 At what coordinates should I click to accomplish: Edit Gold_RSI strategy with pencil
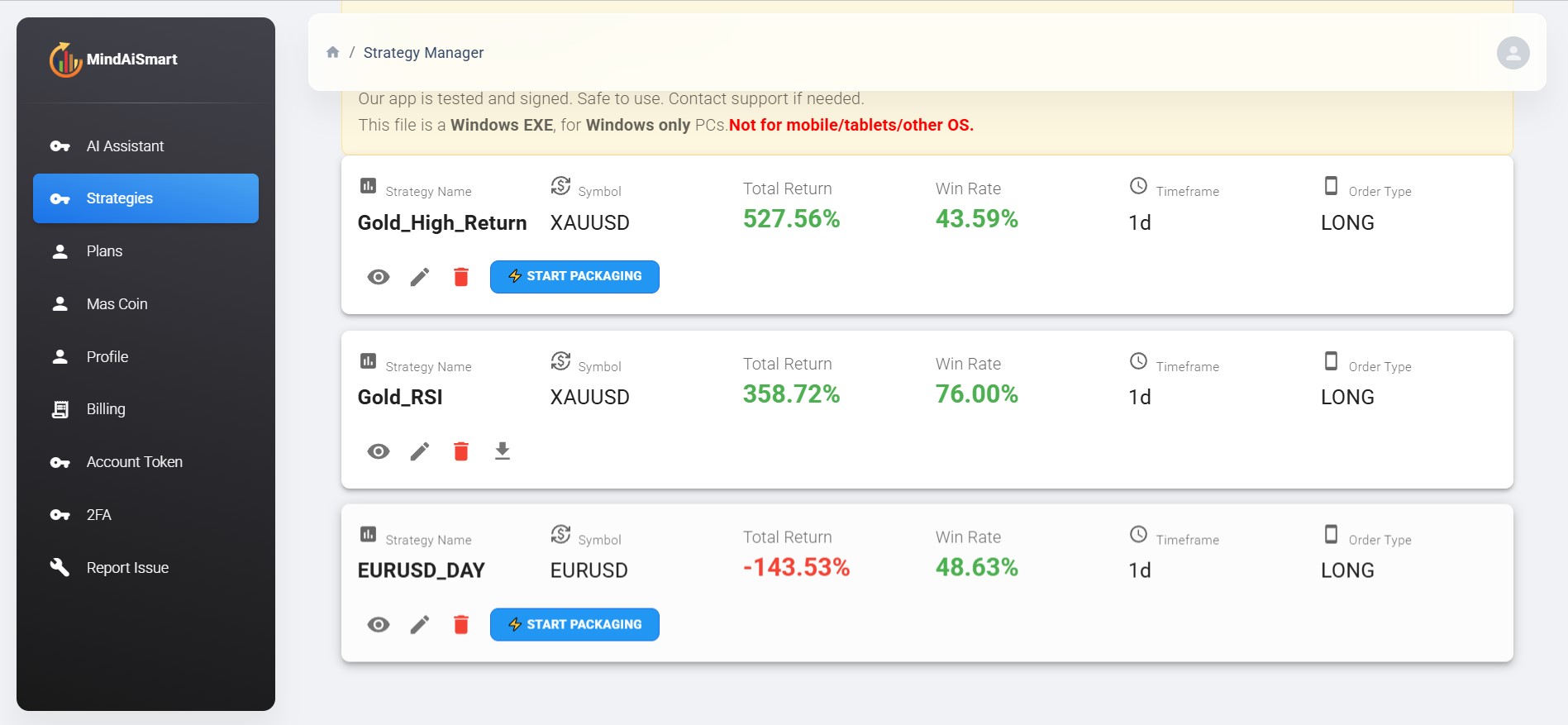click(x=420, y=451)
